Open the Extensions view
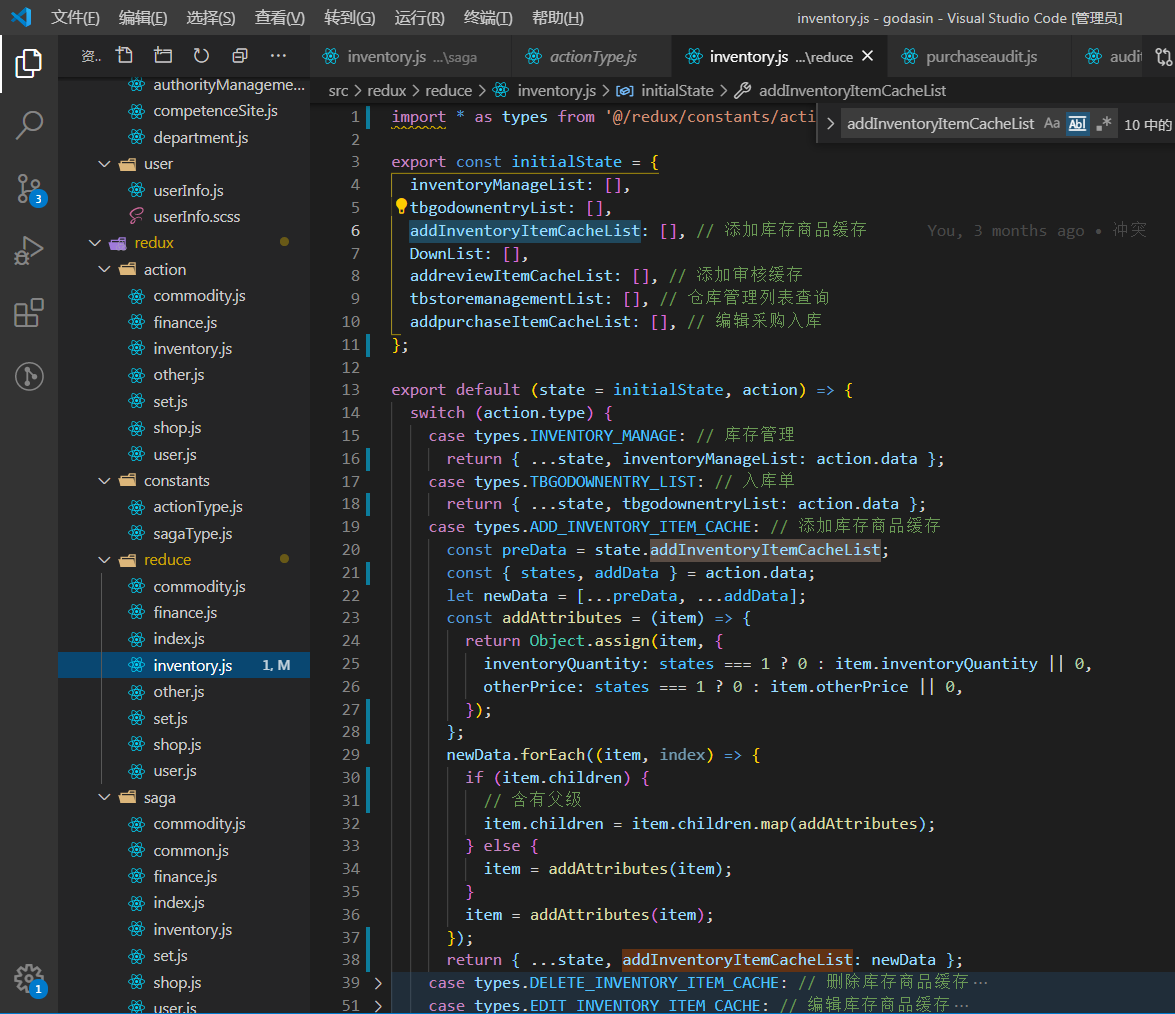 (28, 313)
